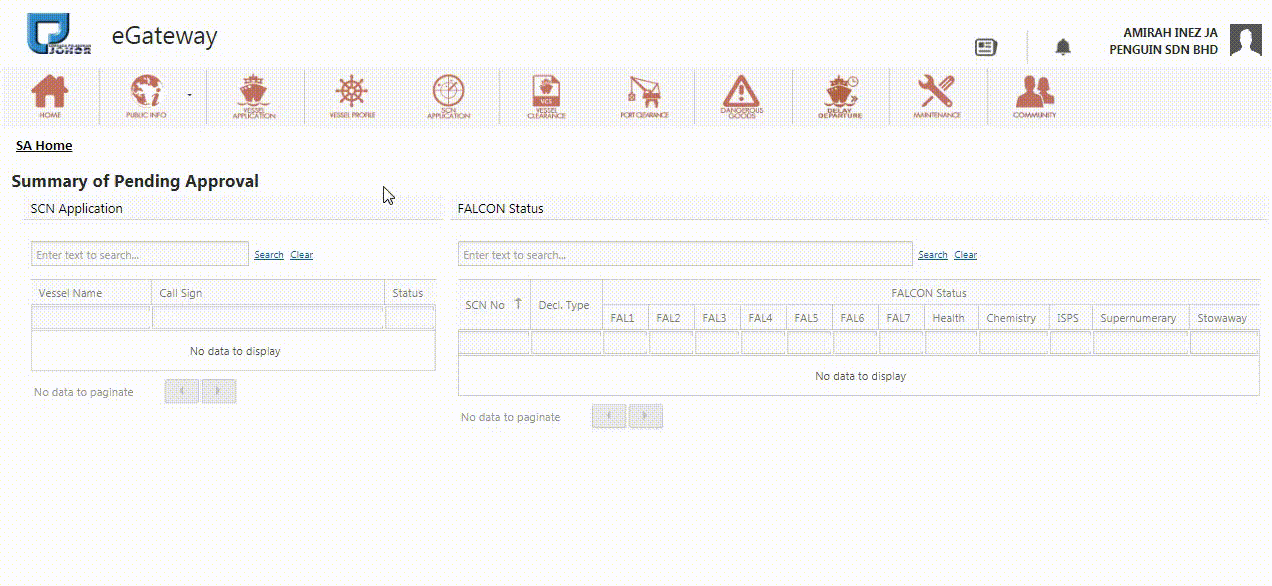The width and height of the screenshot is (1272, 586).
Task: Click previous page button under FALCON Status
Action: [609, 416]
